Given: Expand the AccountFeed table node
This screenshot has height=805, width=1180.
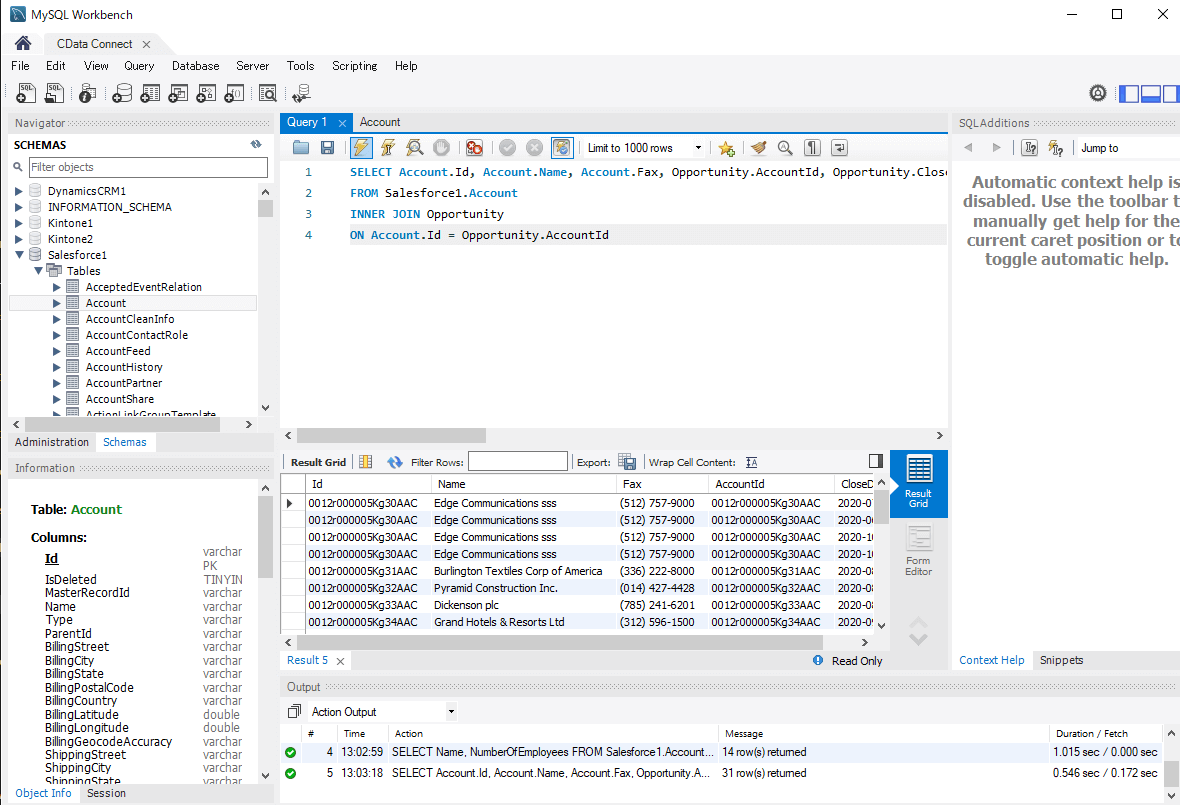Looking at the screenshot, I should (57, 351).
